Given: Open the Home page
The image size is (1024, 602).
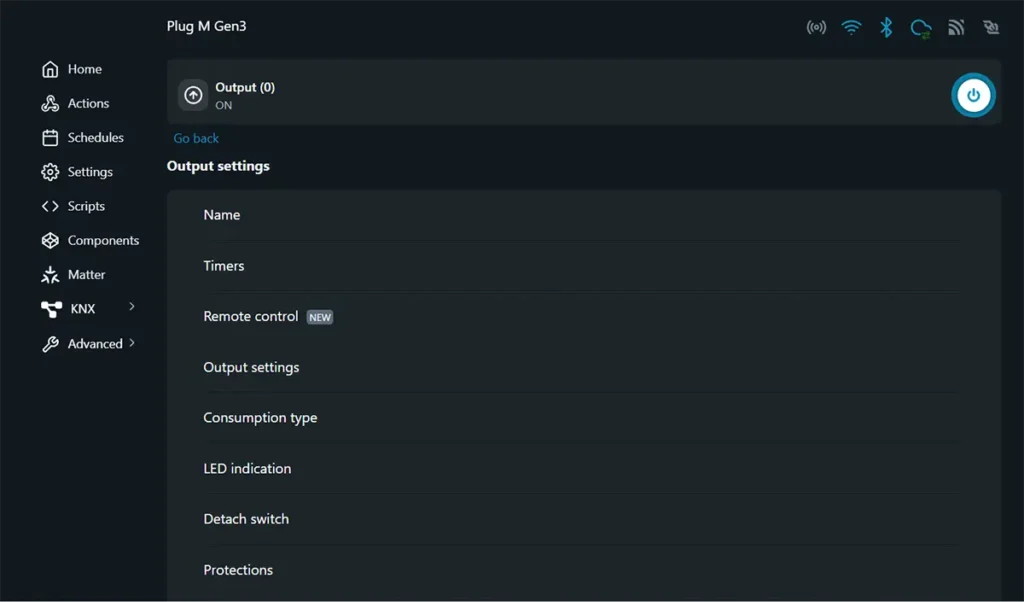Looking at the screenshot, I should [84, 69].
